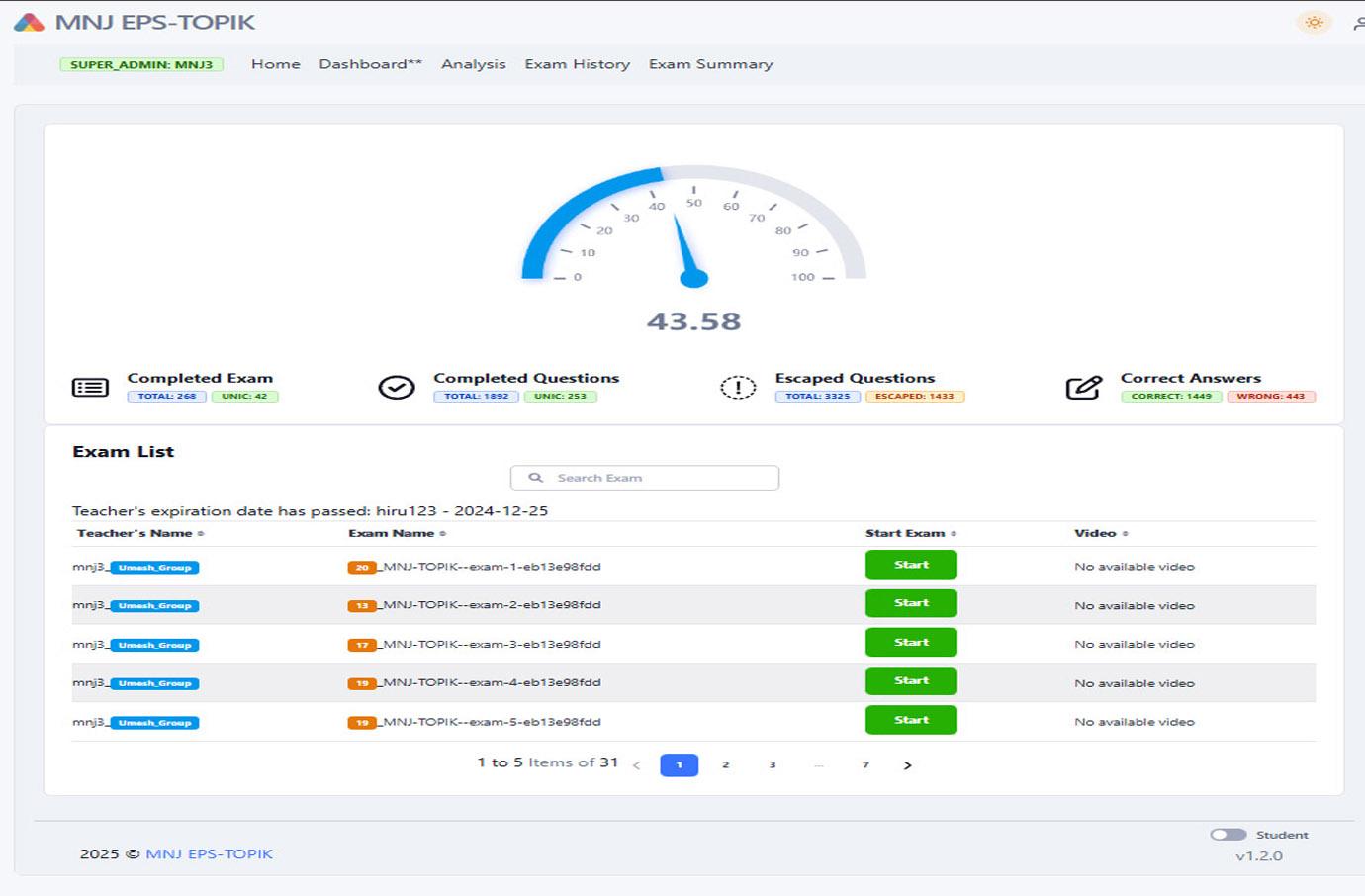Click the orange 20 badge of exam-1
The image size is (1365, 896).
click(x=362, y=568)
